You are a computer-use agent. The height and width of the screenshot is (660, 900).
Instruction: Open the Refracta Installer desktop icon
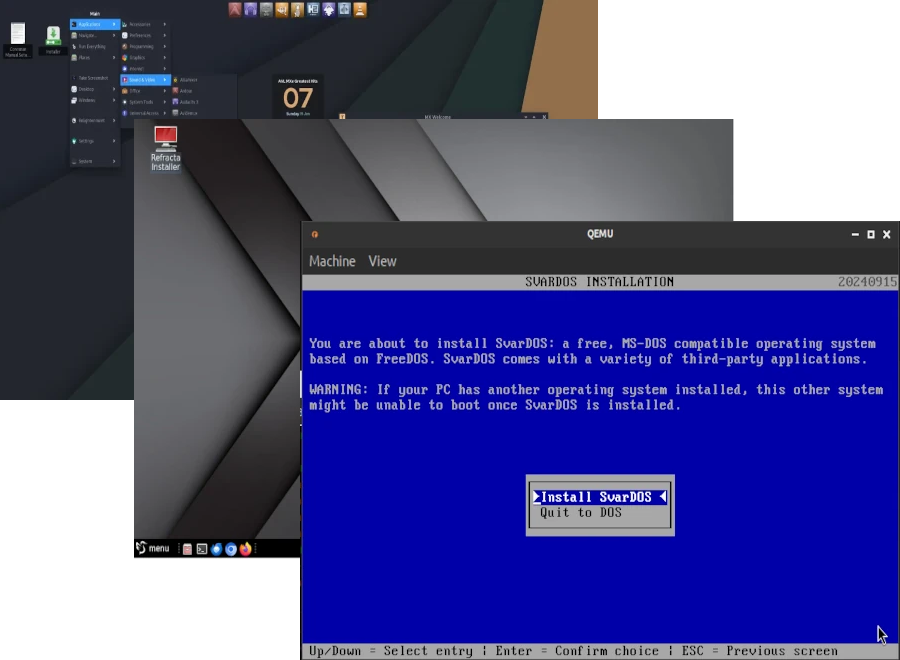click(x=165, y=149)
